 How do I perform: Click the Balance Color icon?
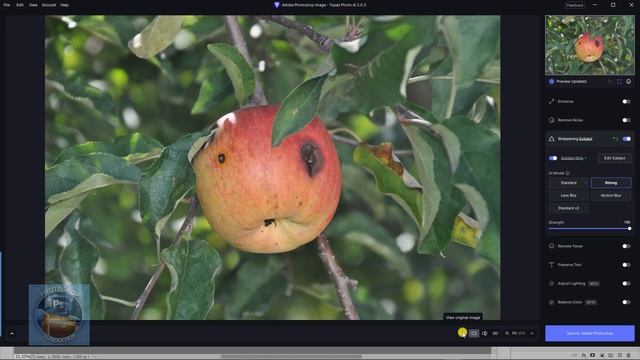point(551,302)
